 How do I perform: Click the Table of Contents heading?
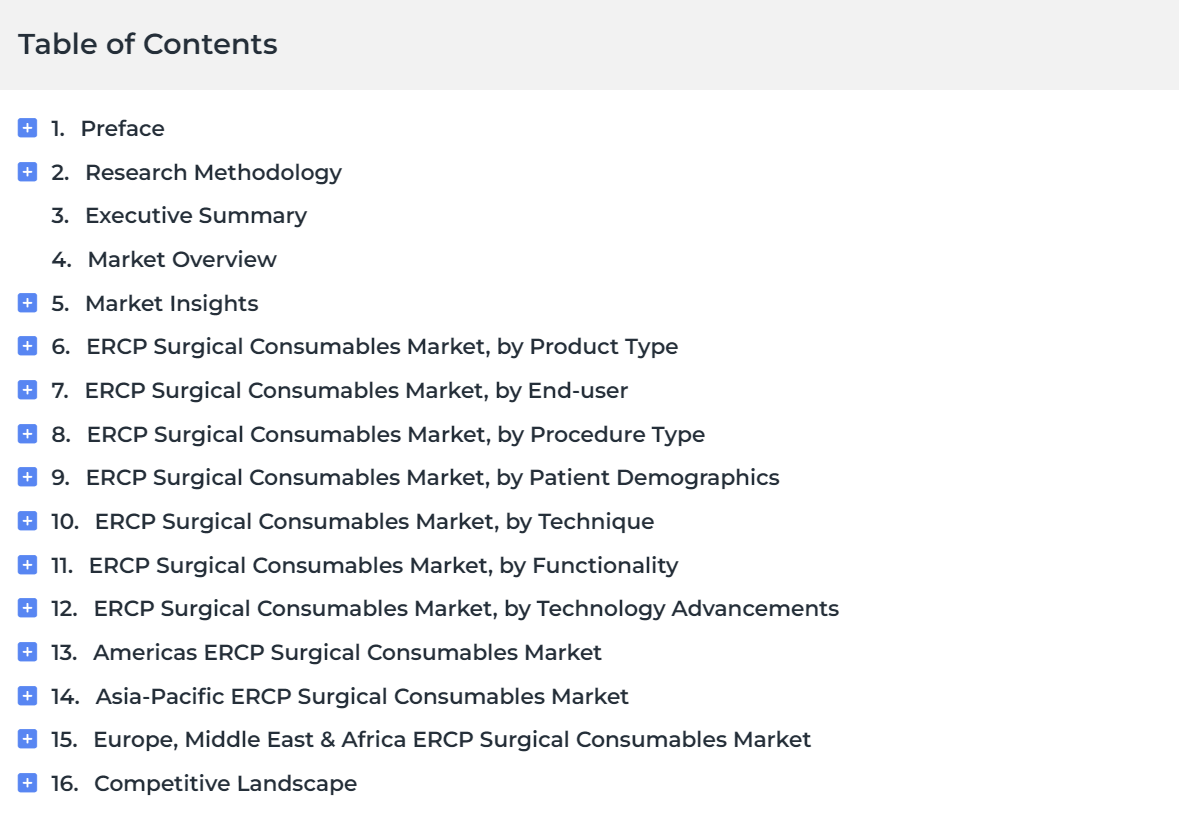pos(148,44)
